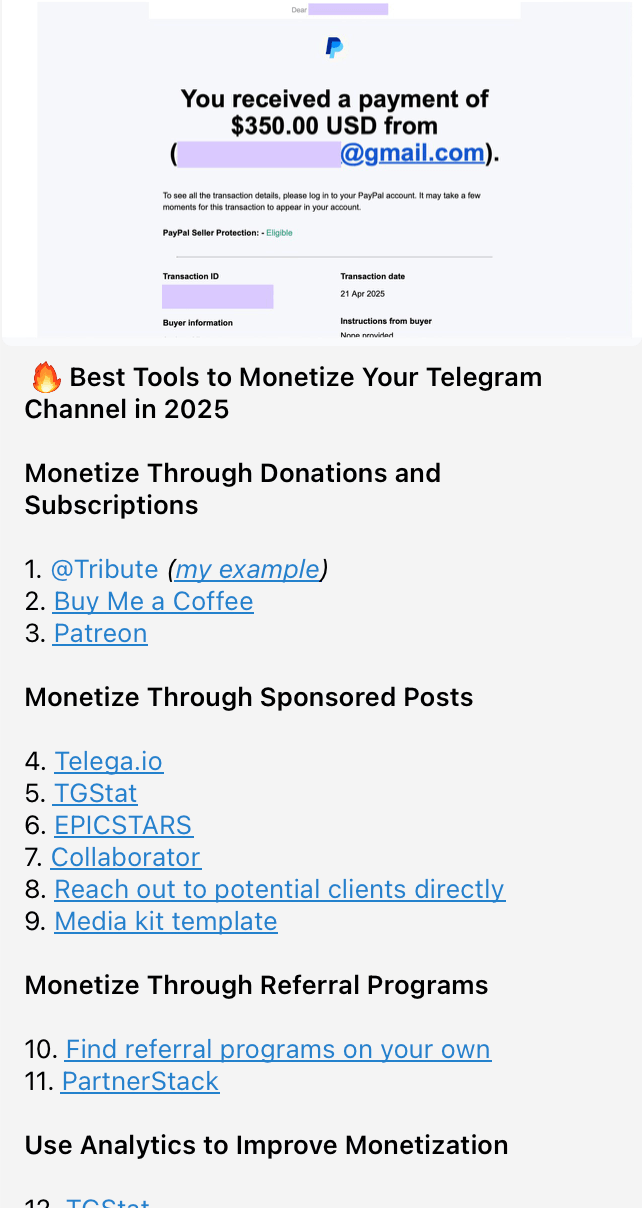642x1208 pixels.
Task: Open the @Tribute mention link
Action: 105,570
